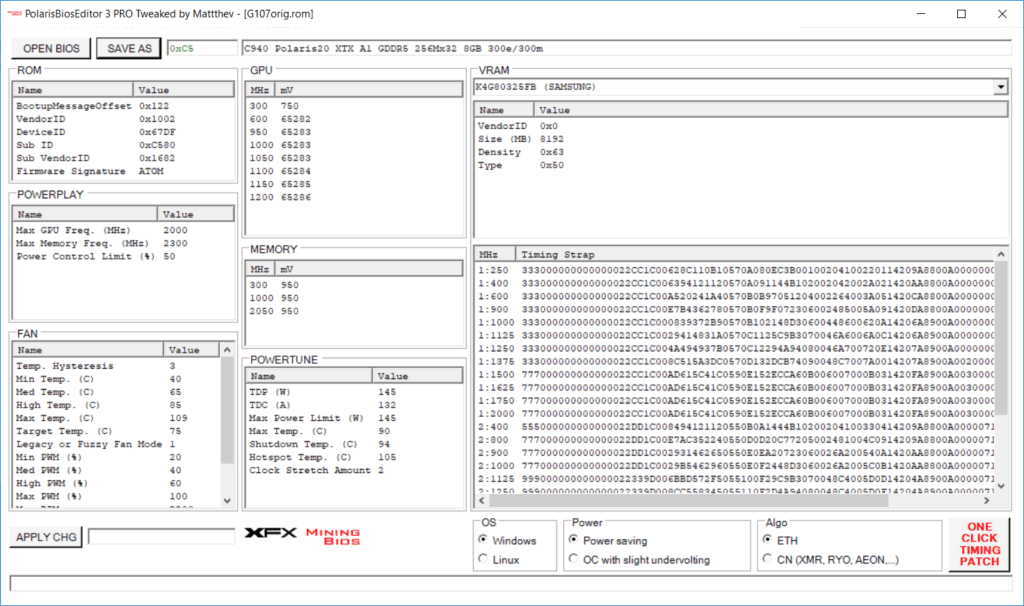This screenshot has height=606, width=1024.
Task: Apply edits using APPLY CHG button
Action: click(x=44, y=536)
